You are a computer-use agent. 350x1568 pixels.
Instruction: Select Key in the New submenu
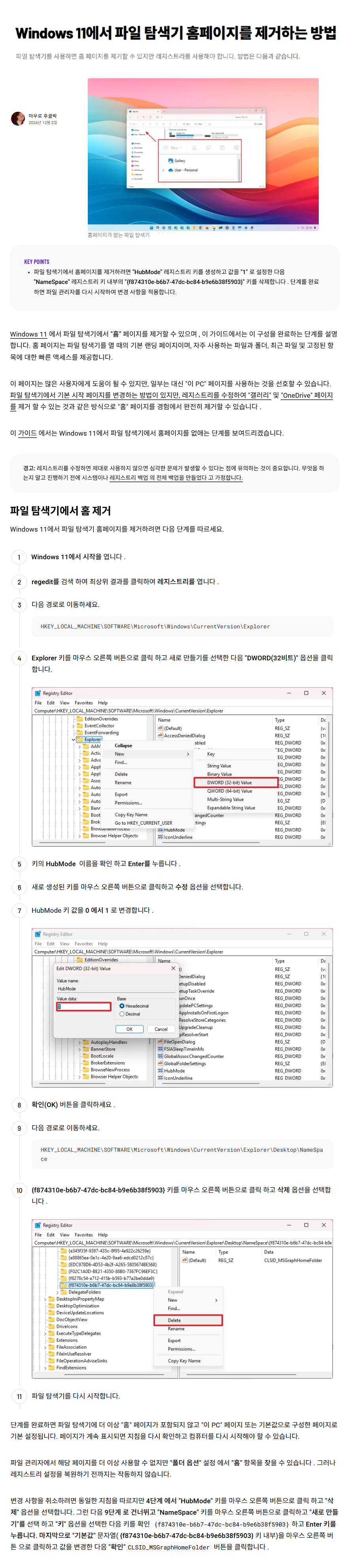coord(211,754)
